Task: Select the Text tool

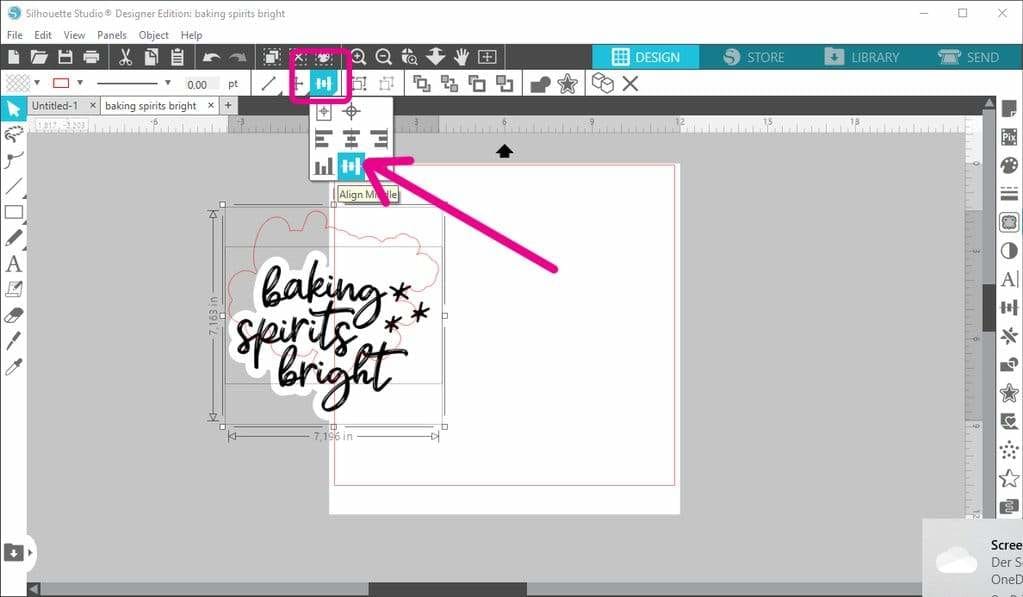Action: [x=14, y=264]
